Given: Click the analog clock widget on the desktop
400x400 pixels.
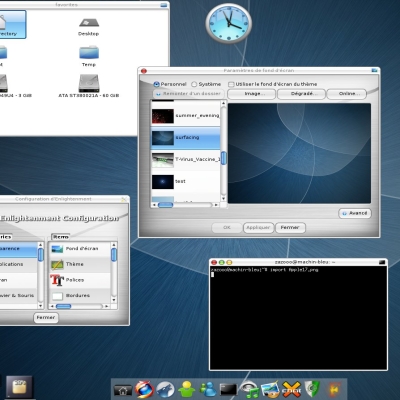Looking at the screenshot, I should click(x=228, y=23).
